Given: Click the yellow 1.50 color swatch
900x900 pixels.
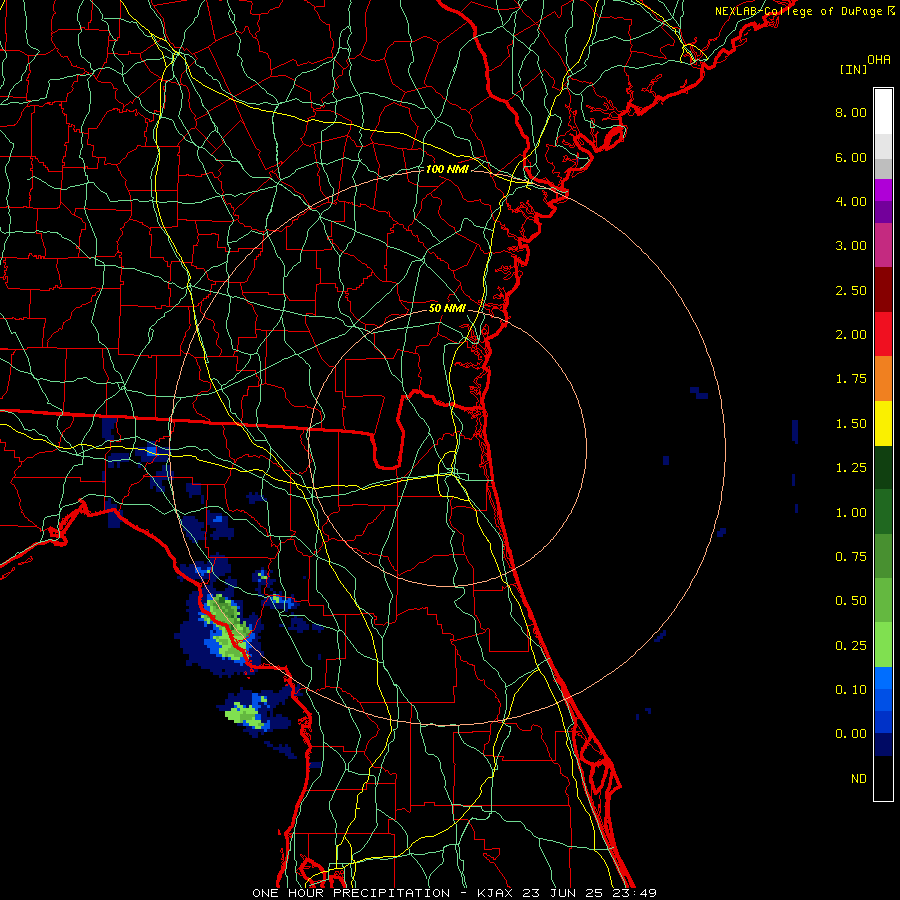Looking at the screenshot, I should (883, 423).
